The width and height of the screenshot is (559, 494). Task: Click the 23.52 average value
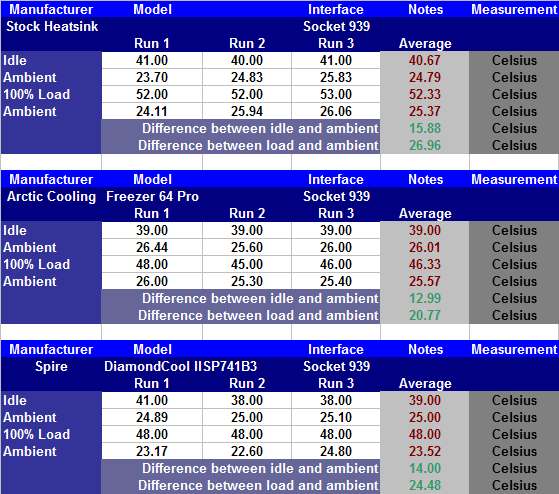425,452
